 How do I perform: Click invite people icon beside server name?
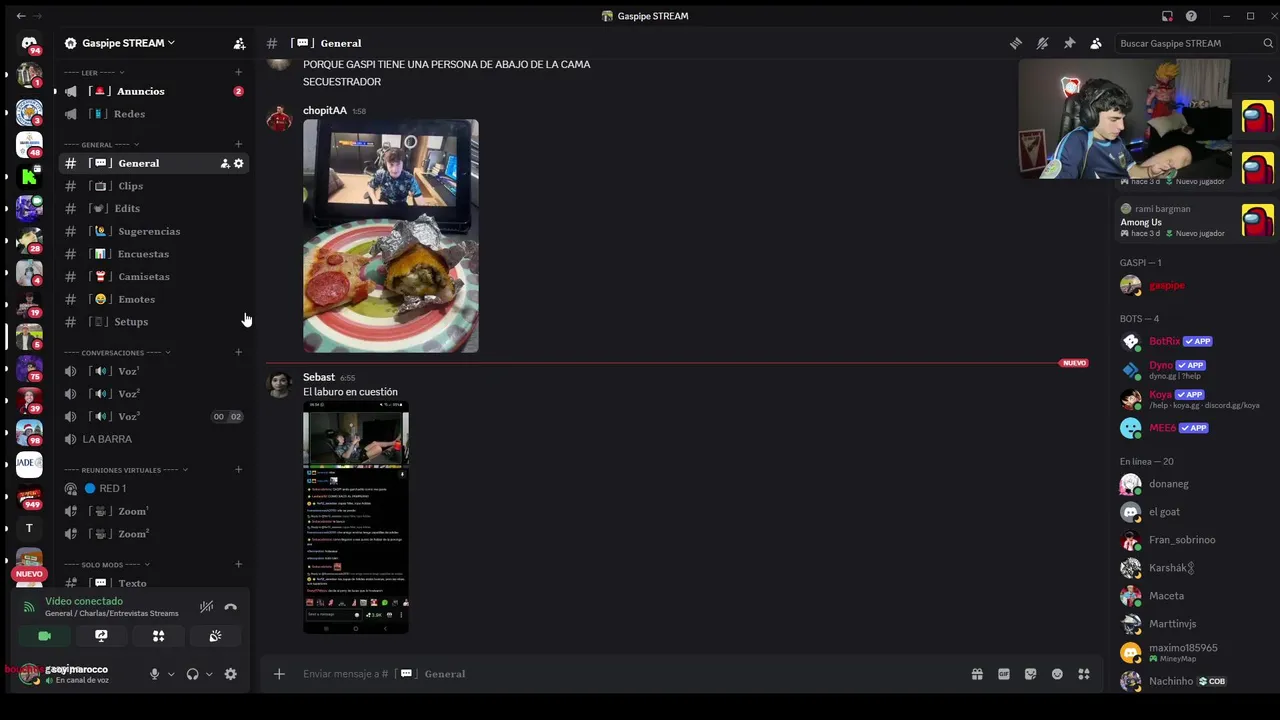click(x=239, y=43)
